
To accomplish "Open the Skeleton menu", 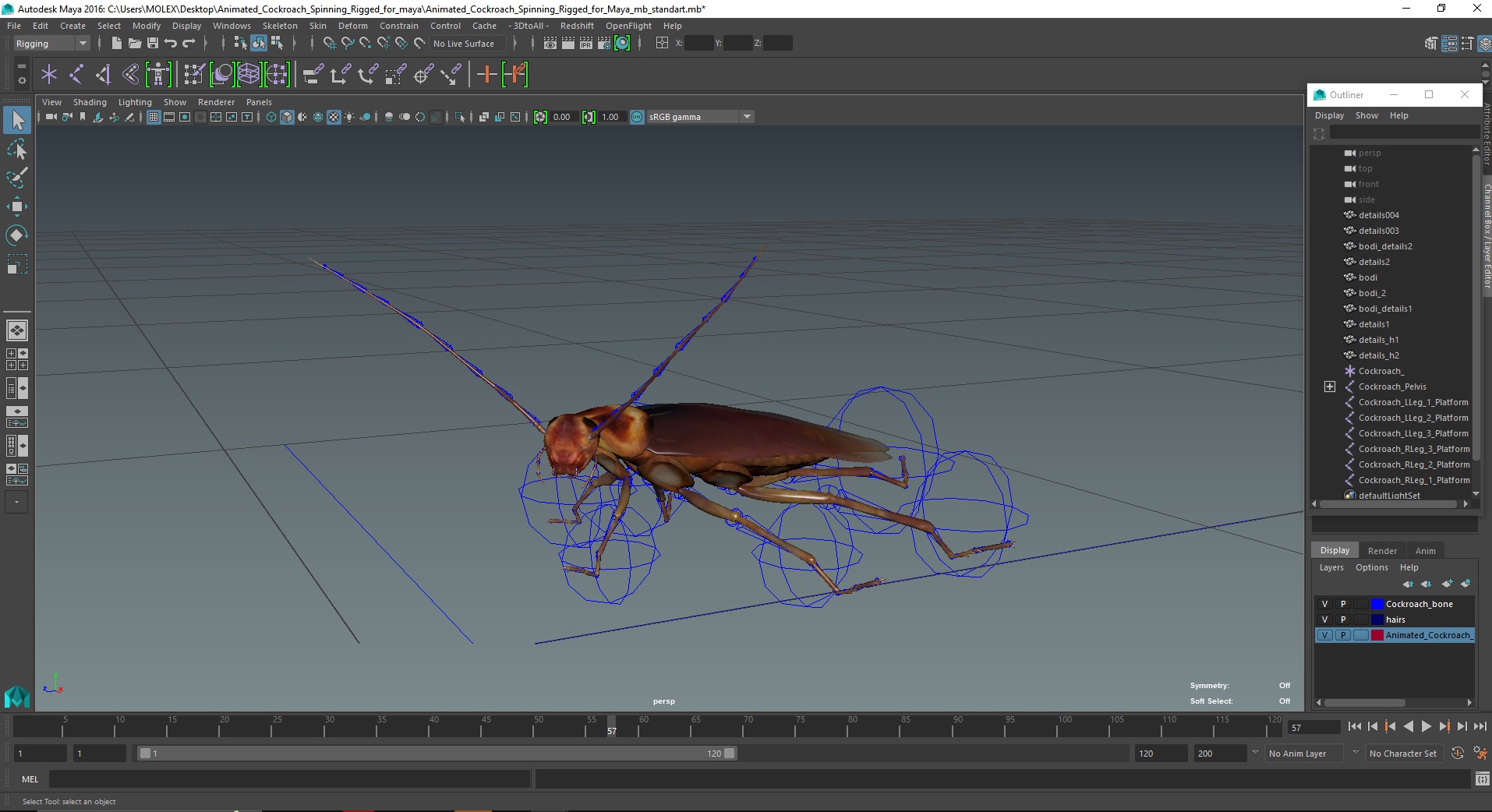I will click(x=280, y=26).
